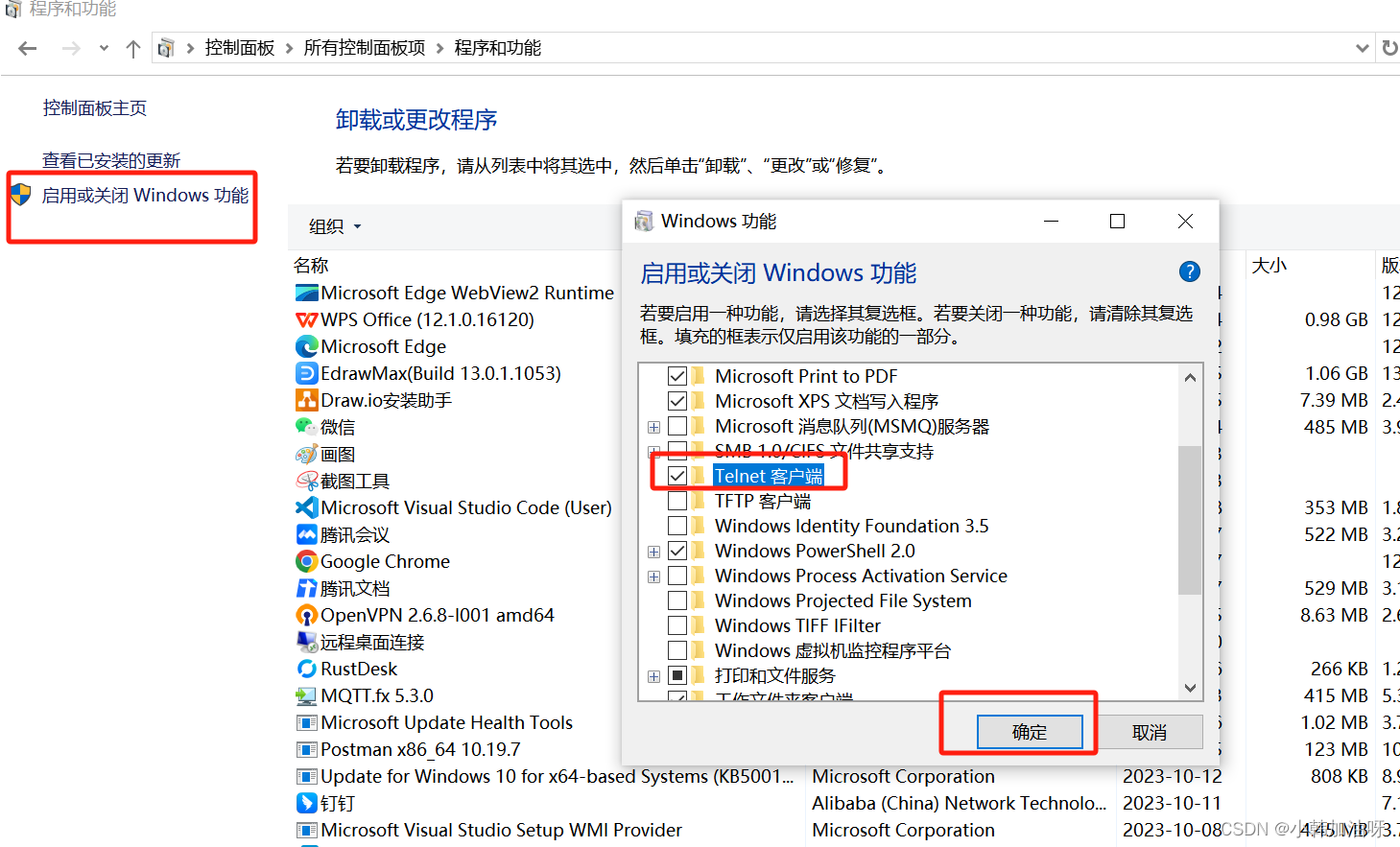
Task: Expand the 打印和文件服务 node
Action: 653,676
